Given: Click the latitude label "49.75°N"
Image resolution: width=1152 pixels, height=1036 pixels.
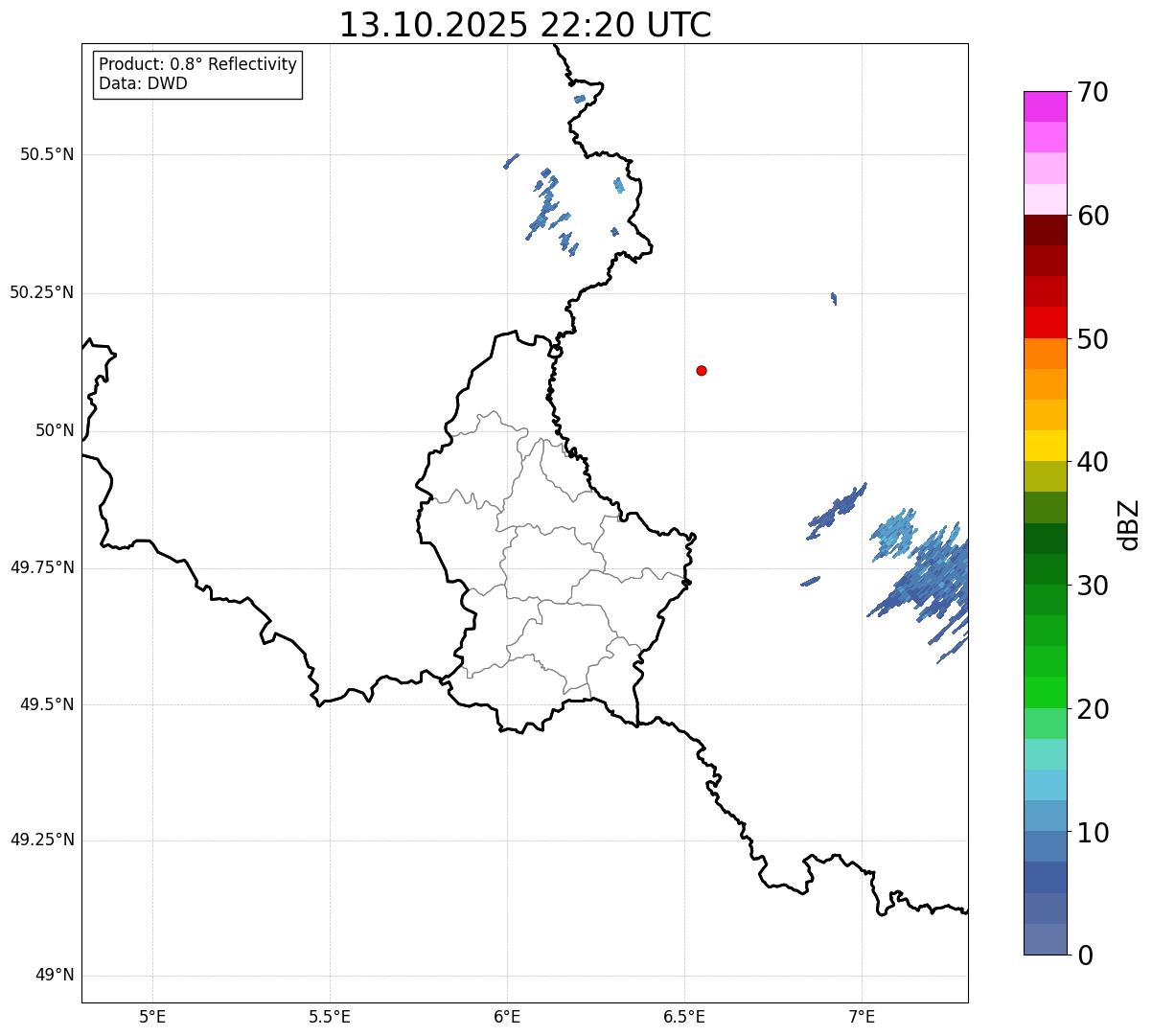Looking at the screenshot, I should click(x=41, y=567).
